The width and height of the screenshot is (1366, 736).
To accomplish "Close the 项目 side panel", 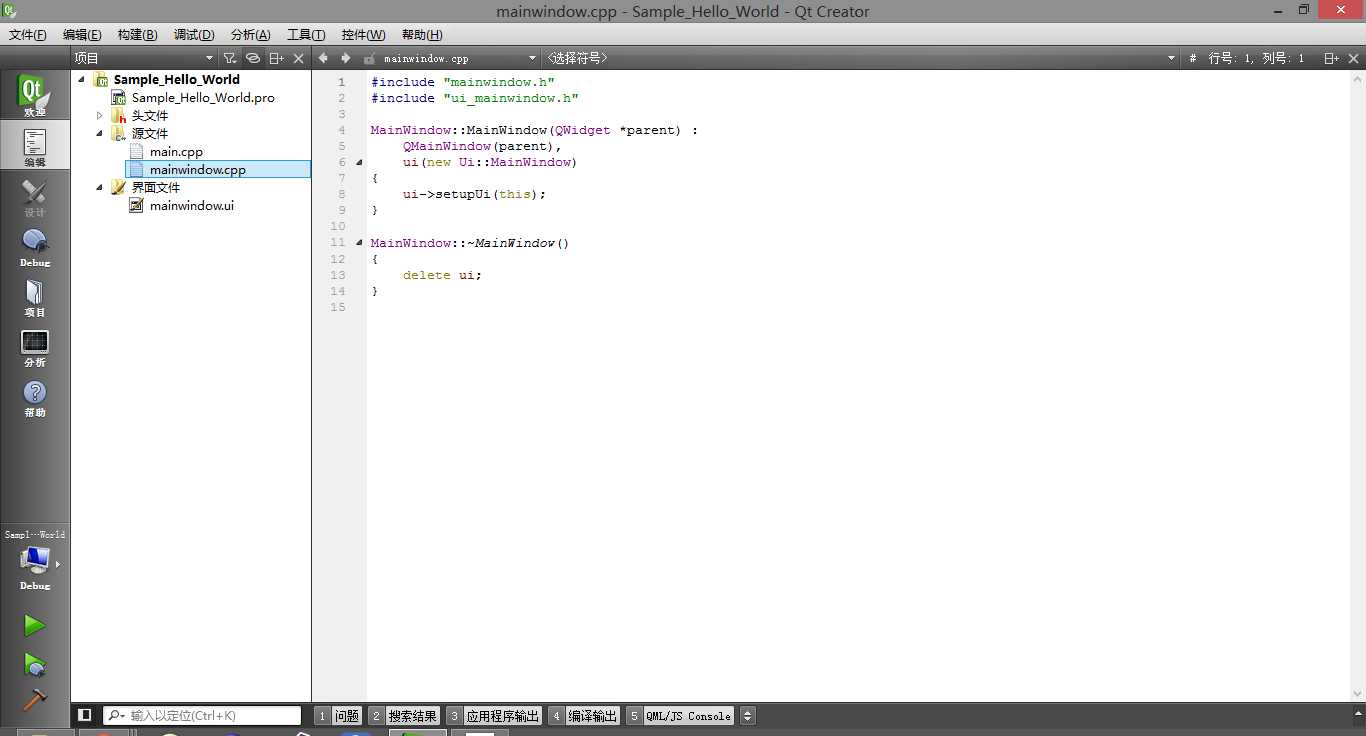I will click(x=298, y=58).
